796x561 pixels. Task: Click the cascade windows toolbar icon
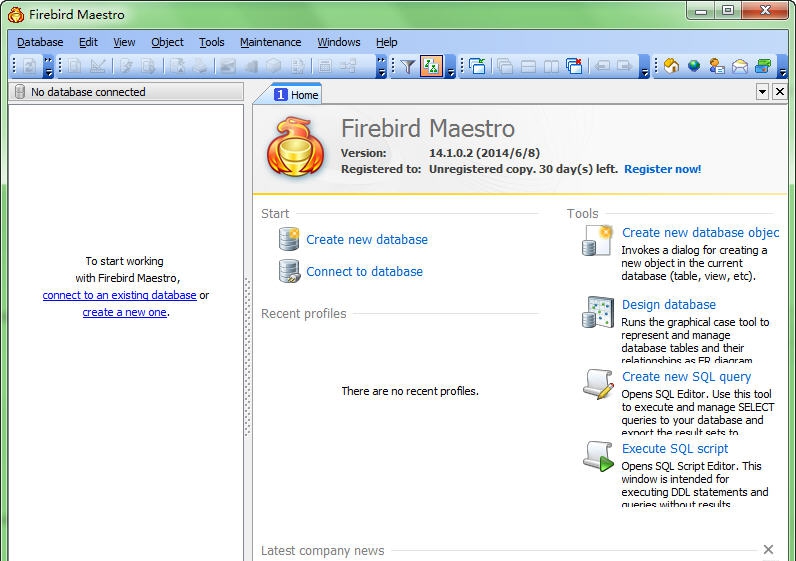(505, 67)
